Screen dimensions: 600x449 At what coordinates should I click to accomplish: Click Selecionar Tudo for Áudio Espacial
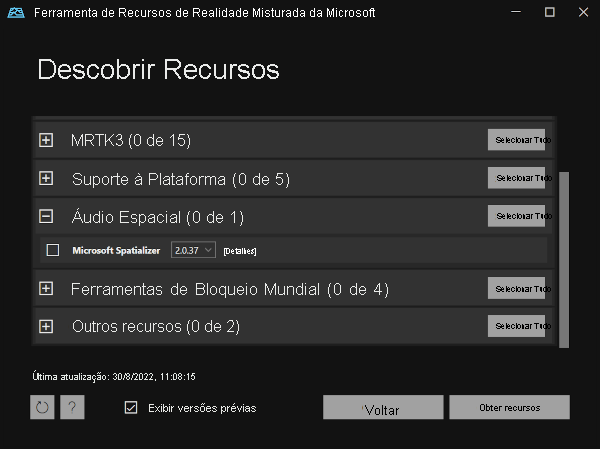[517, 216]
